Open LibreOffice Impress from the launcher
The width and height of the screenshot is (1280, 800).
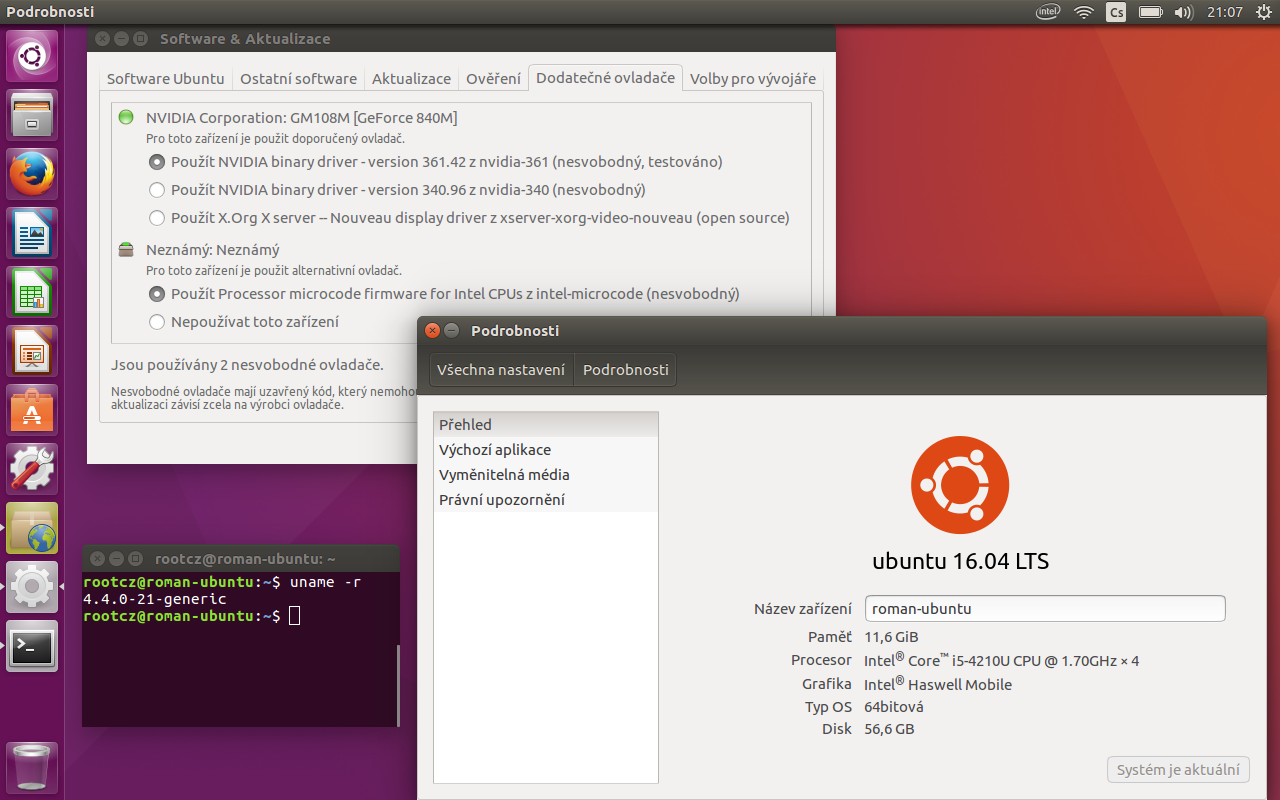(32, 351)
